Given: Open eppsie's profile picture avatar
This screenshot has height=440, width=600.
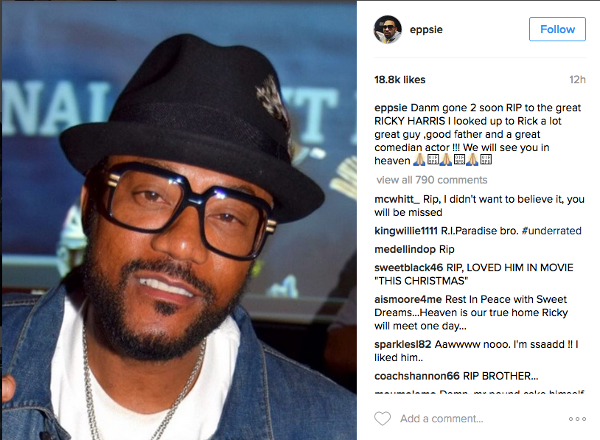Looking at the screenshot, I should tap(388, 29).
